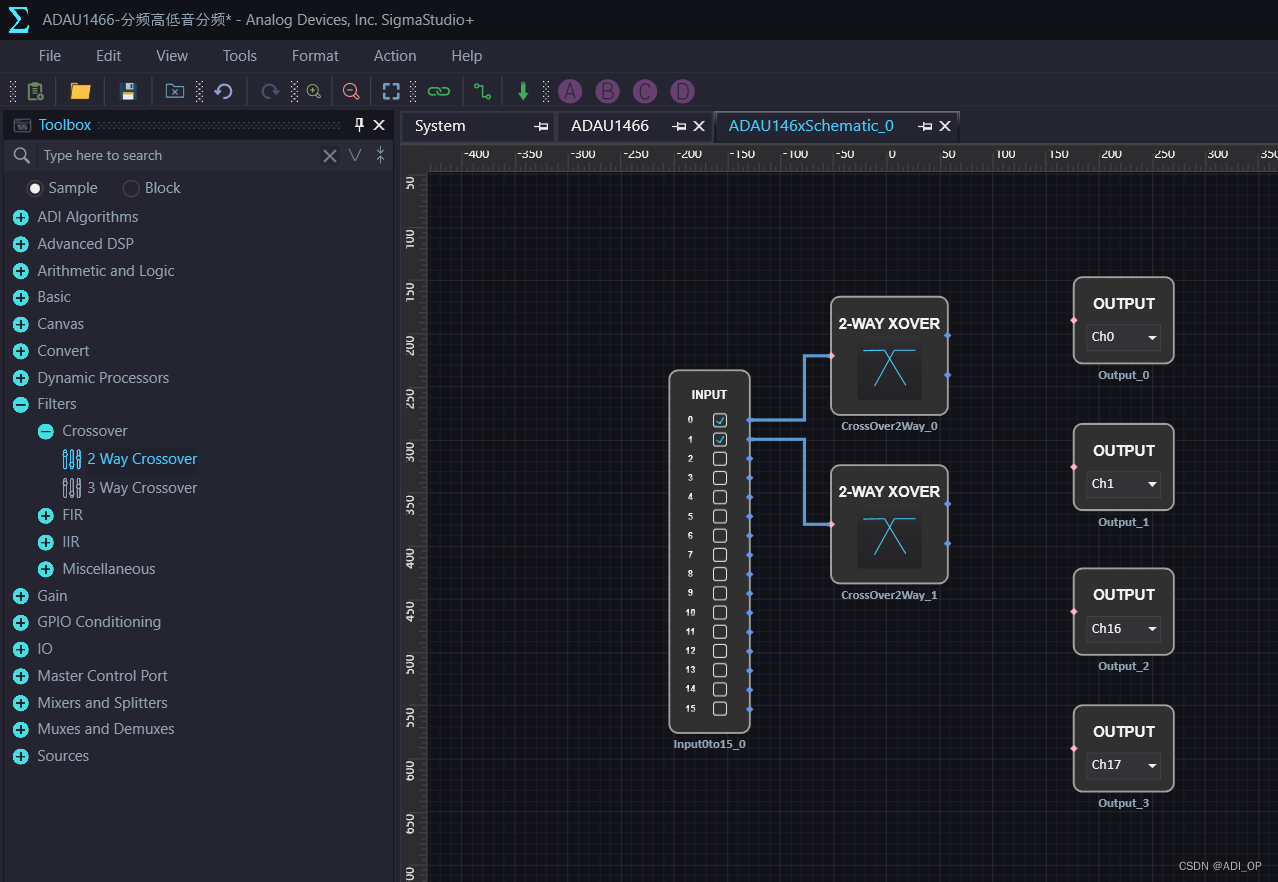Save project with the floppy disk icon

128,91
